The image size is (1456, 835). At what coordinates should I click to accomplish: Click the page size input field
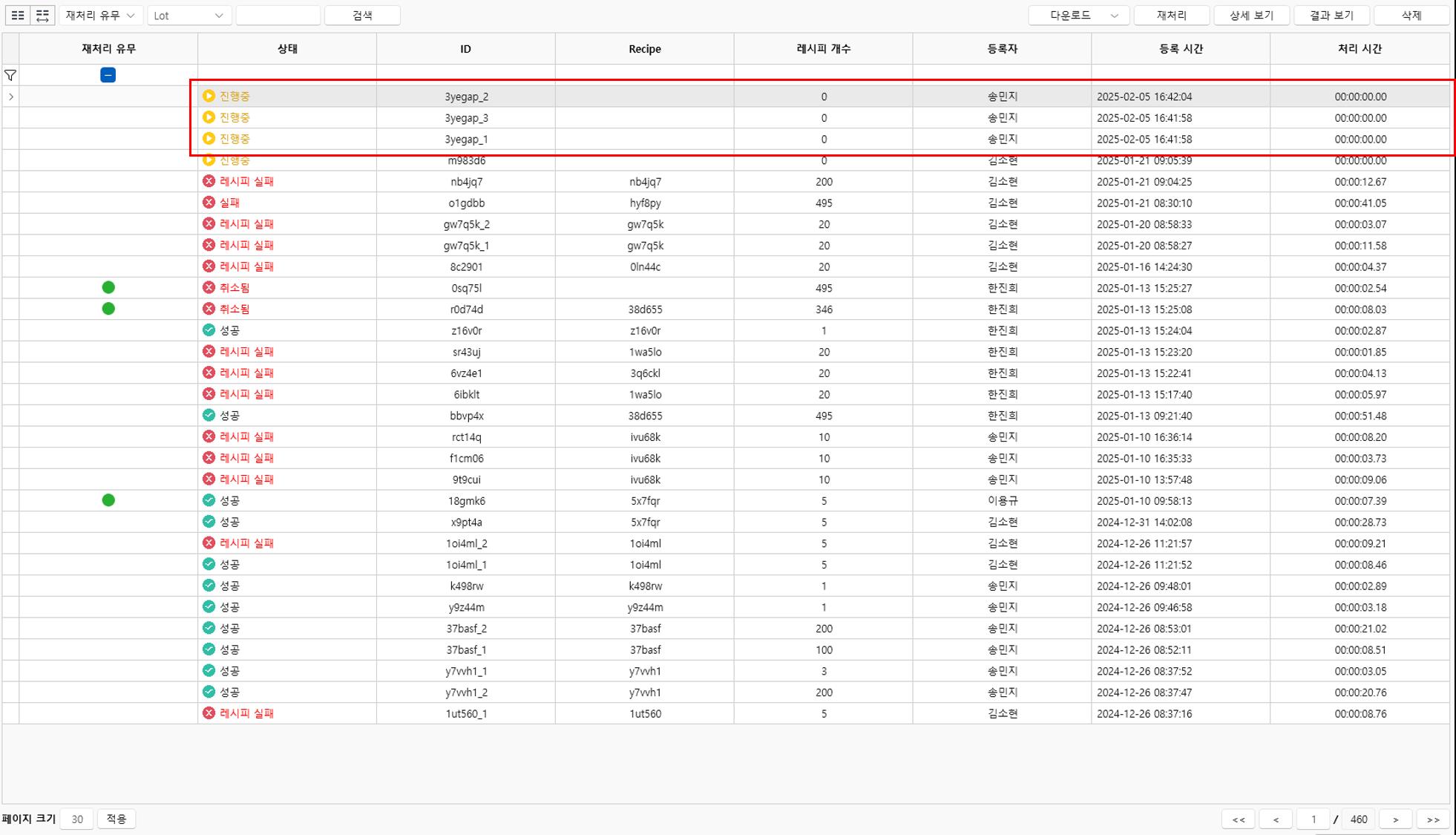click(x=76, y=819)
